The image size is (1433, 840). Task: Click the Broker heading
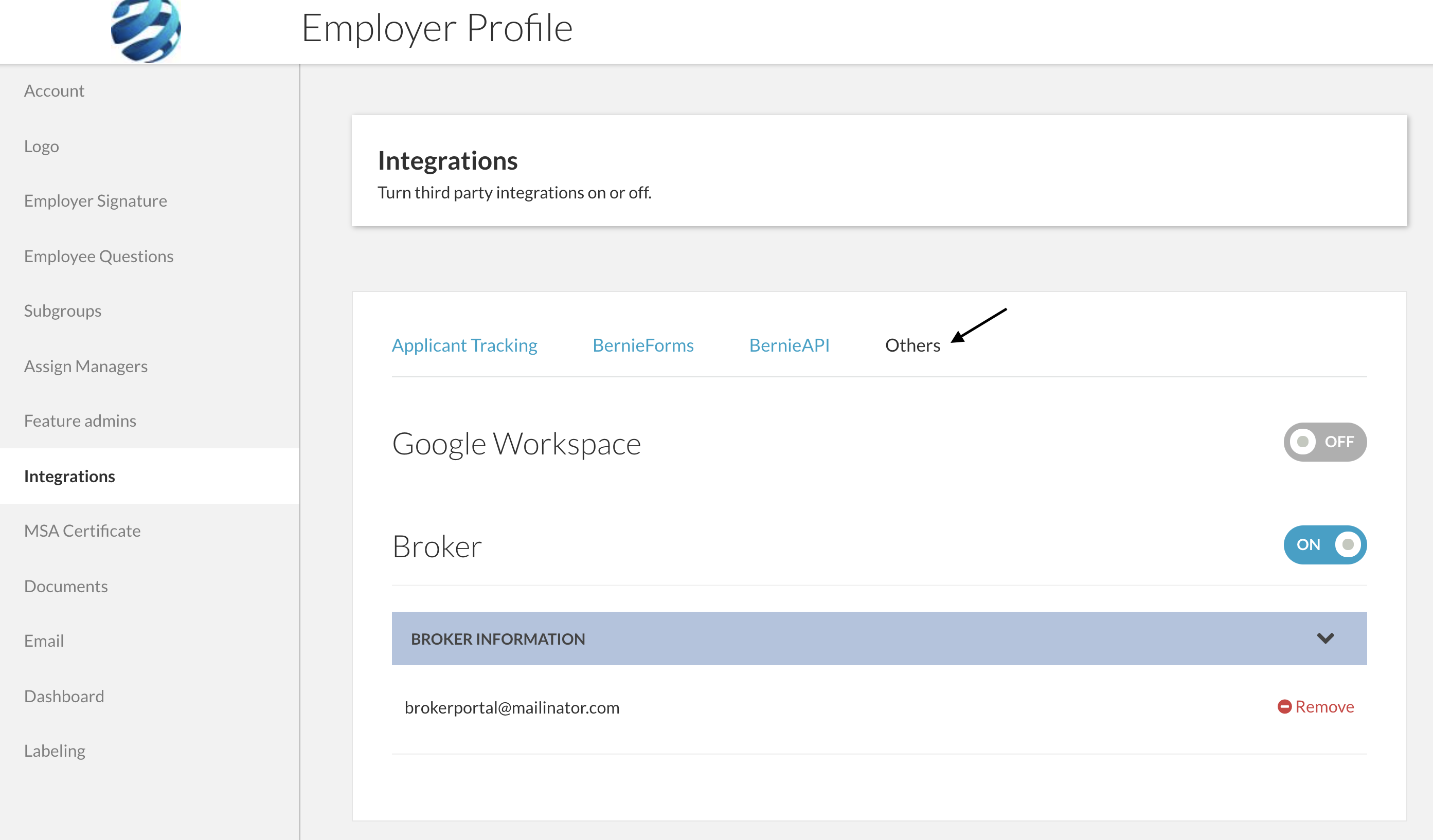(437, 546)
